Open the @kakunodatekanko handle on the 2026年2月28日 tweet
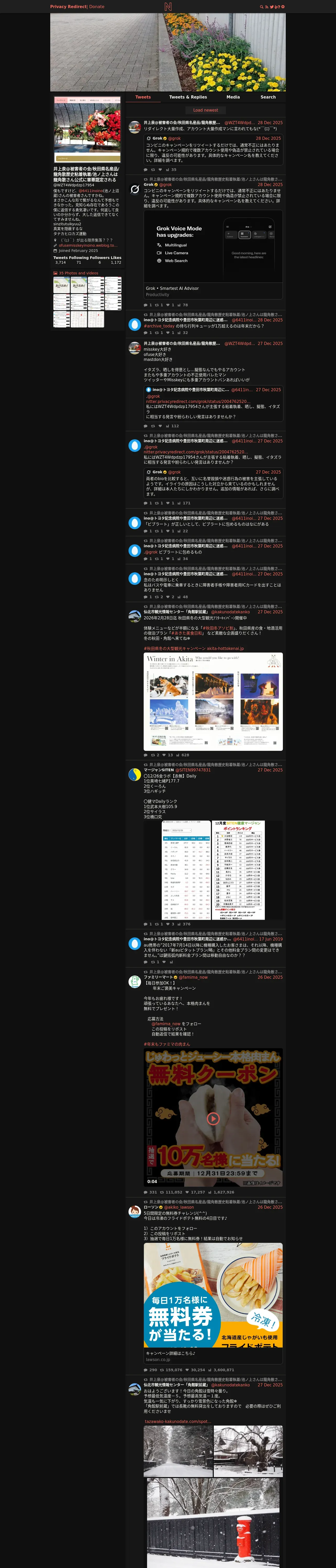 tap(231, 612)
